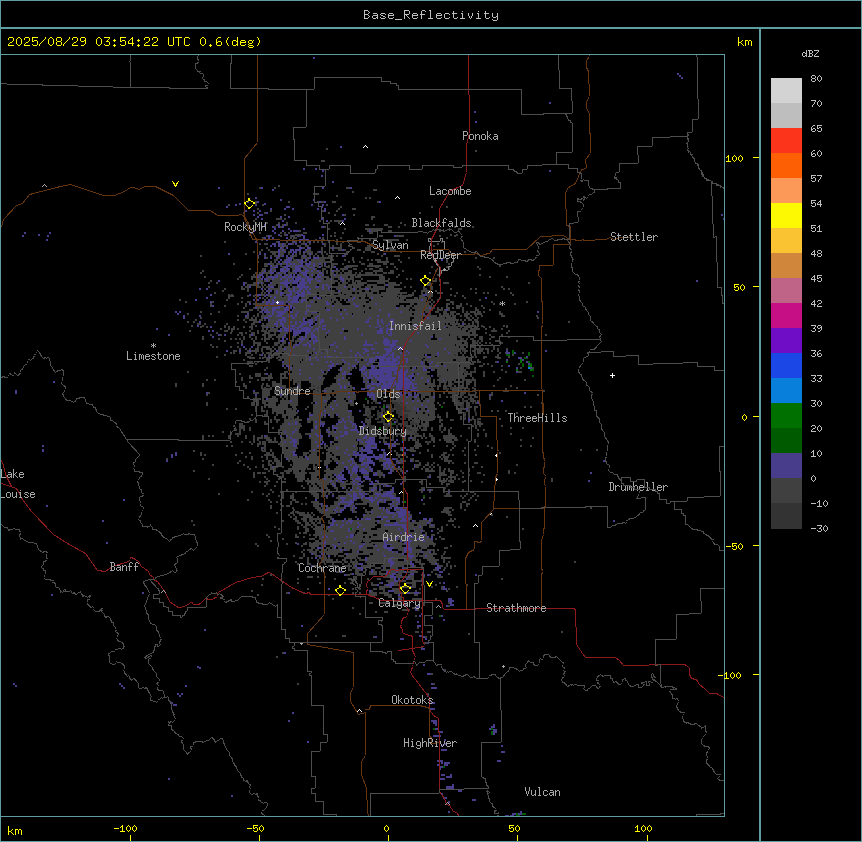The height and width of the screenshot is (842, 862).
Task: Click the km unit label at bottom left
Action: point(15,830)
